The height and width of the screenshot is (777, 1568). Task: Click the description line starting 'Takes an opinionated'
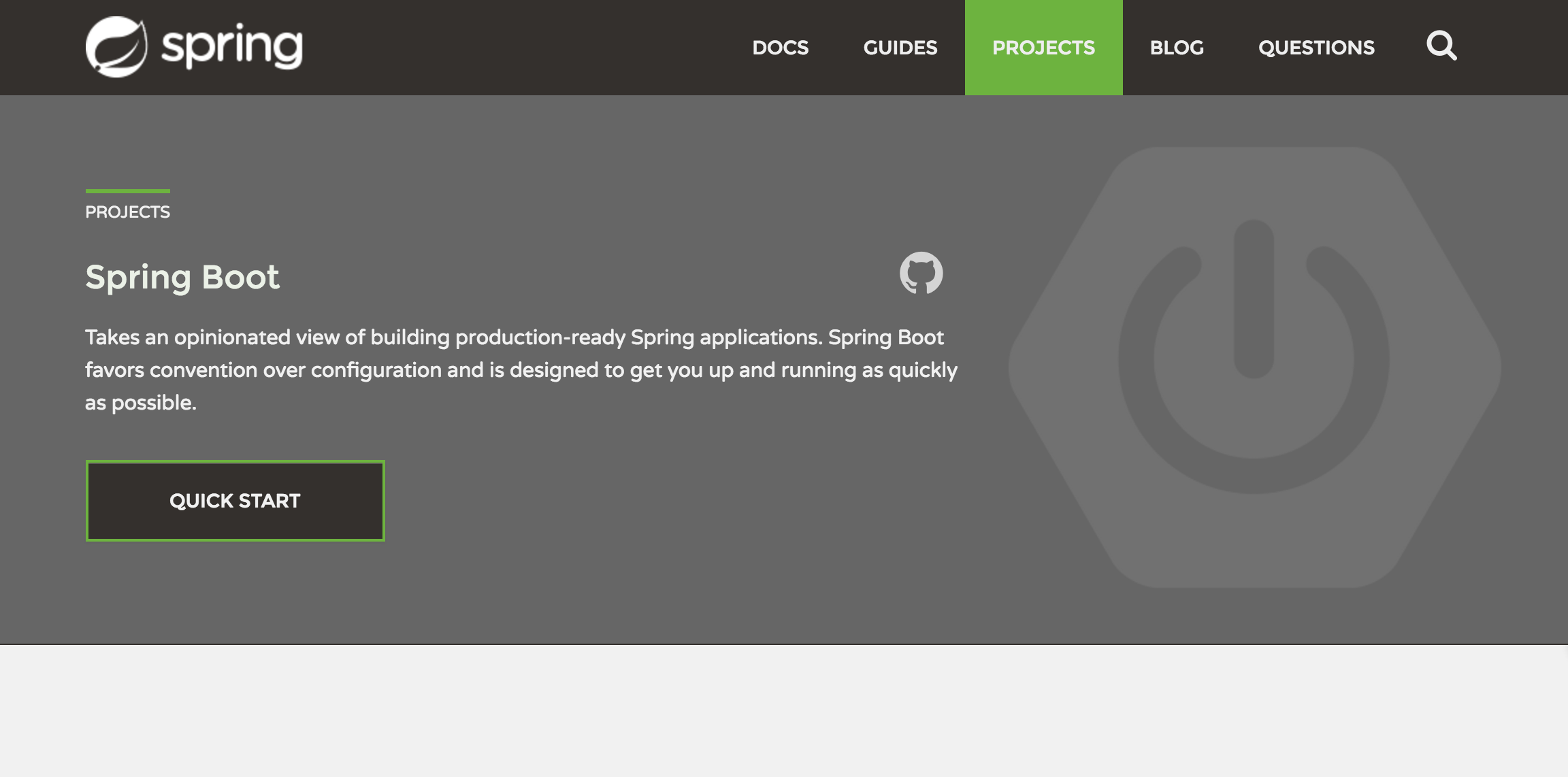[x=514, y=337]
